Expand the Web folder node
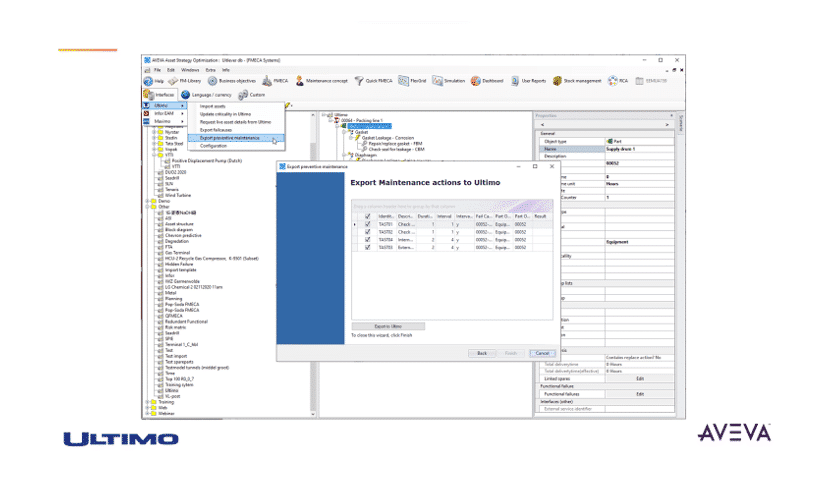 [x=148, y=408]
